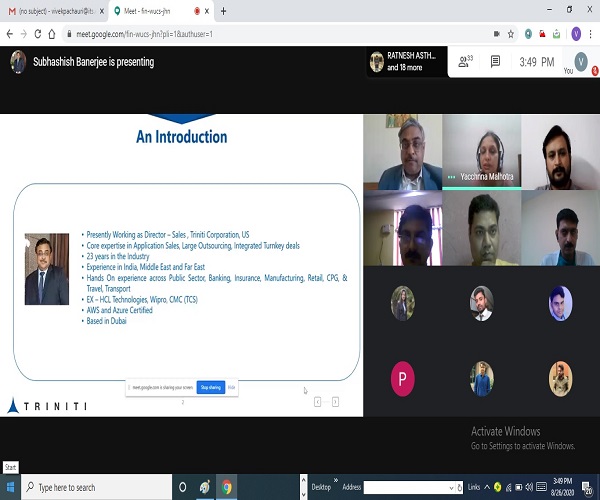The height and width of the screenshot is (500, 600).
Task: Open the browser home page
Action: tap(52, 34)
